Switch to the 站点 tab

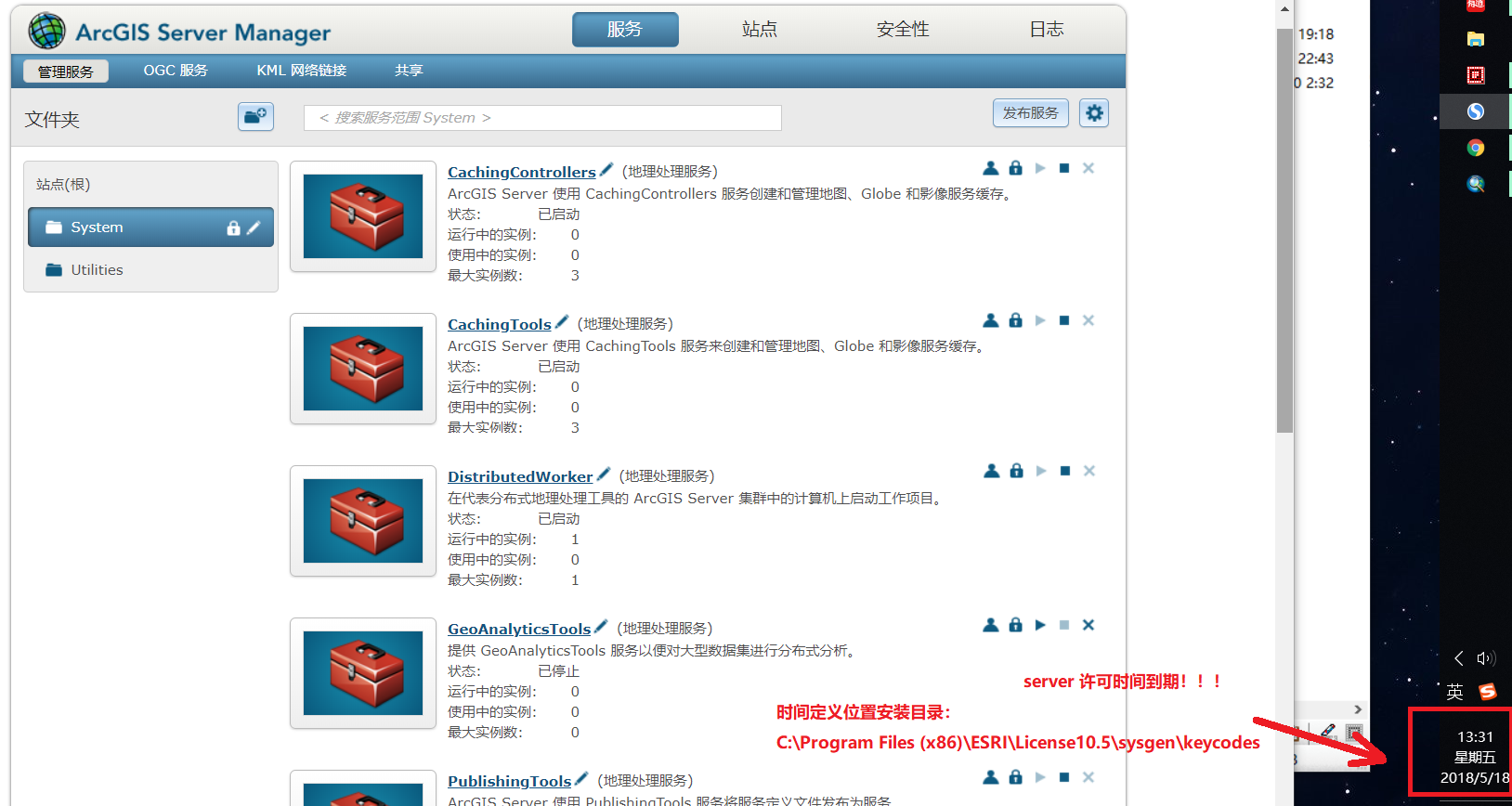coord(759,29)
